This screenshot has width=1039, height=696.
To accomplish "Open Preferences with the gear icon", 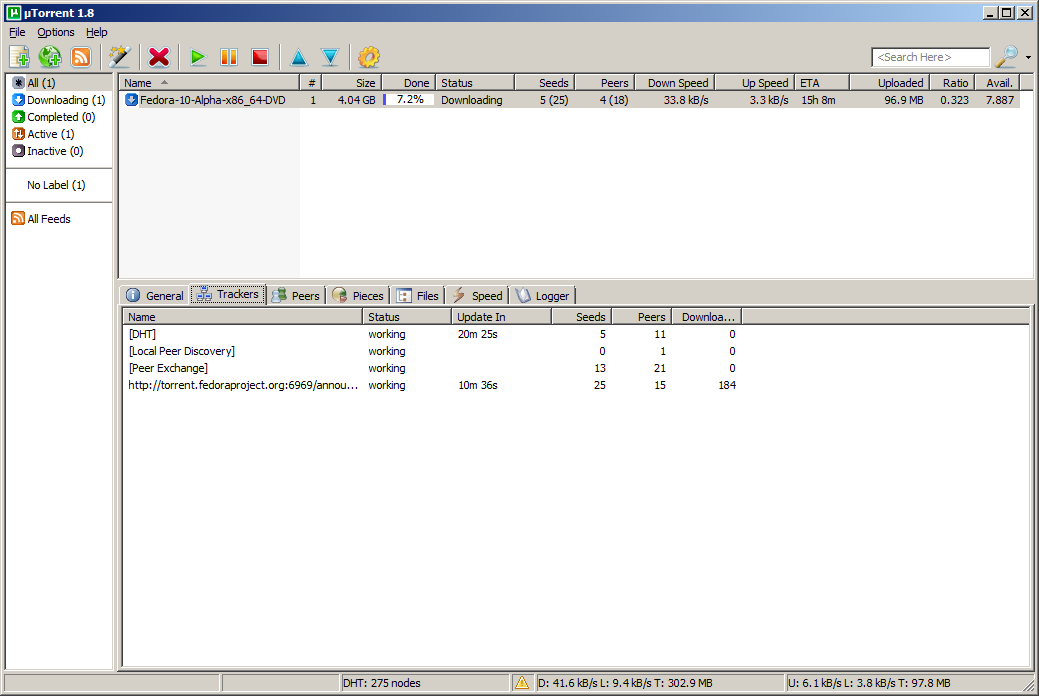I will (369, 57).
